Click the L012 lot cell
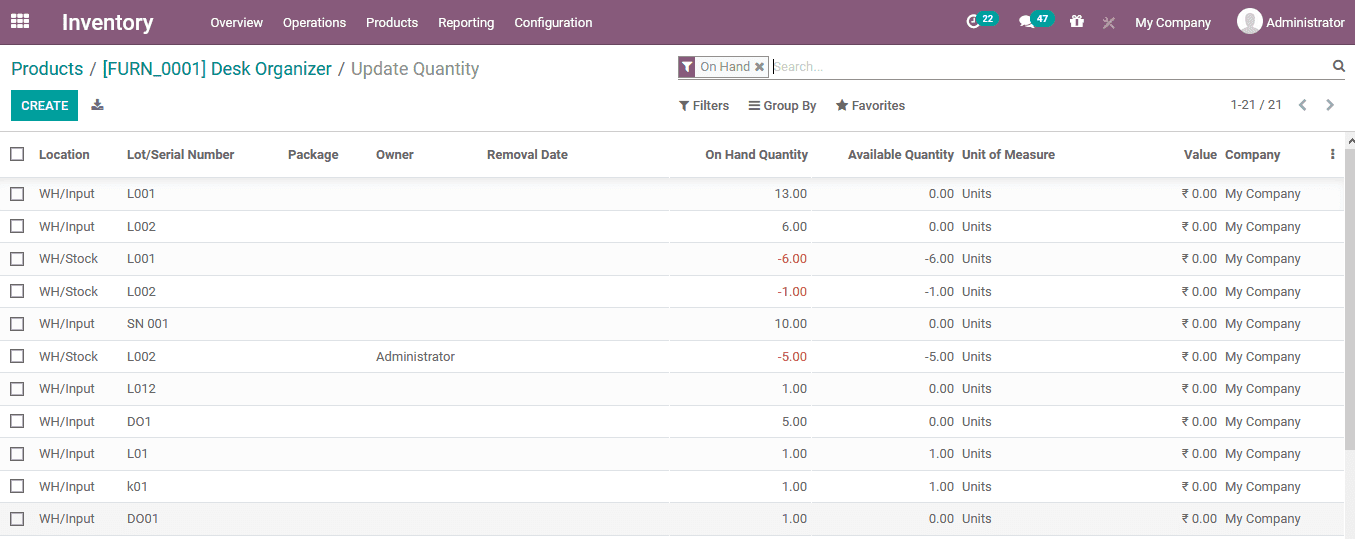 click(141, 389)
